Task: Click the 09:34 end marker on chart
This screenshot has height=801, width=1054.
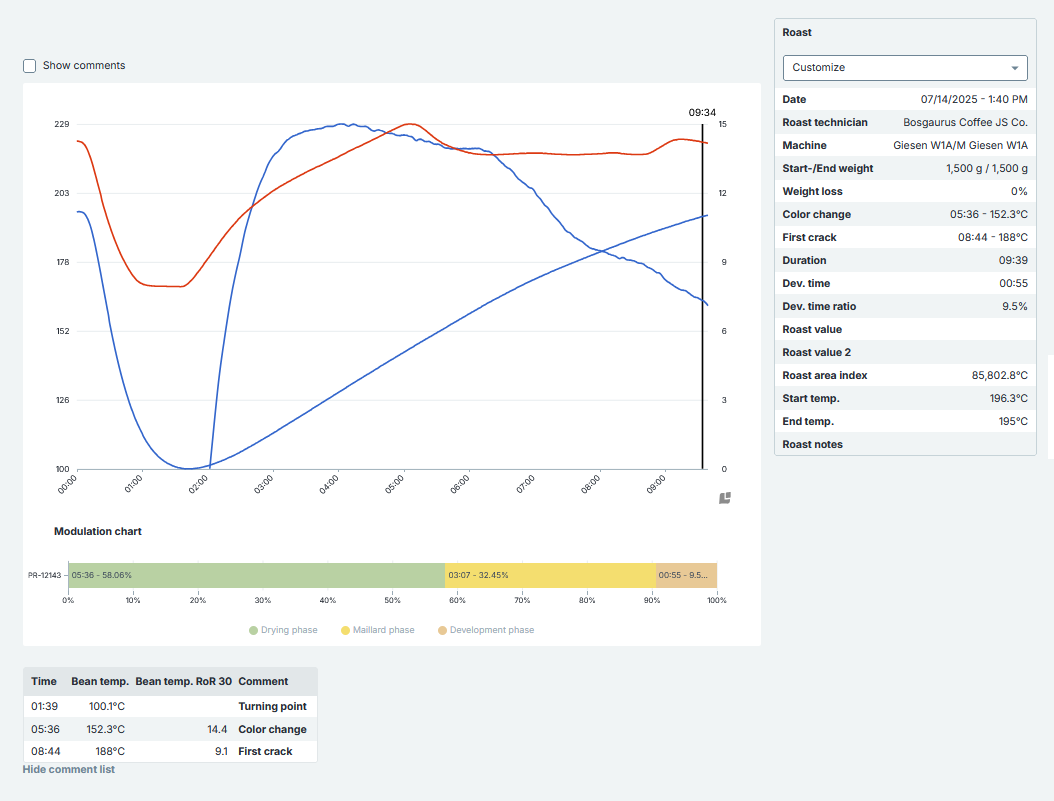Action: (702, 113)
